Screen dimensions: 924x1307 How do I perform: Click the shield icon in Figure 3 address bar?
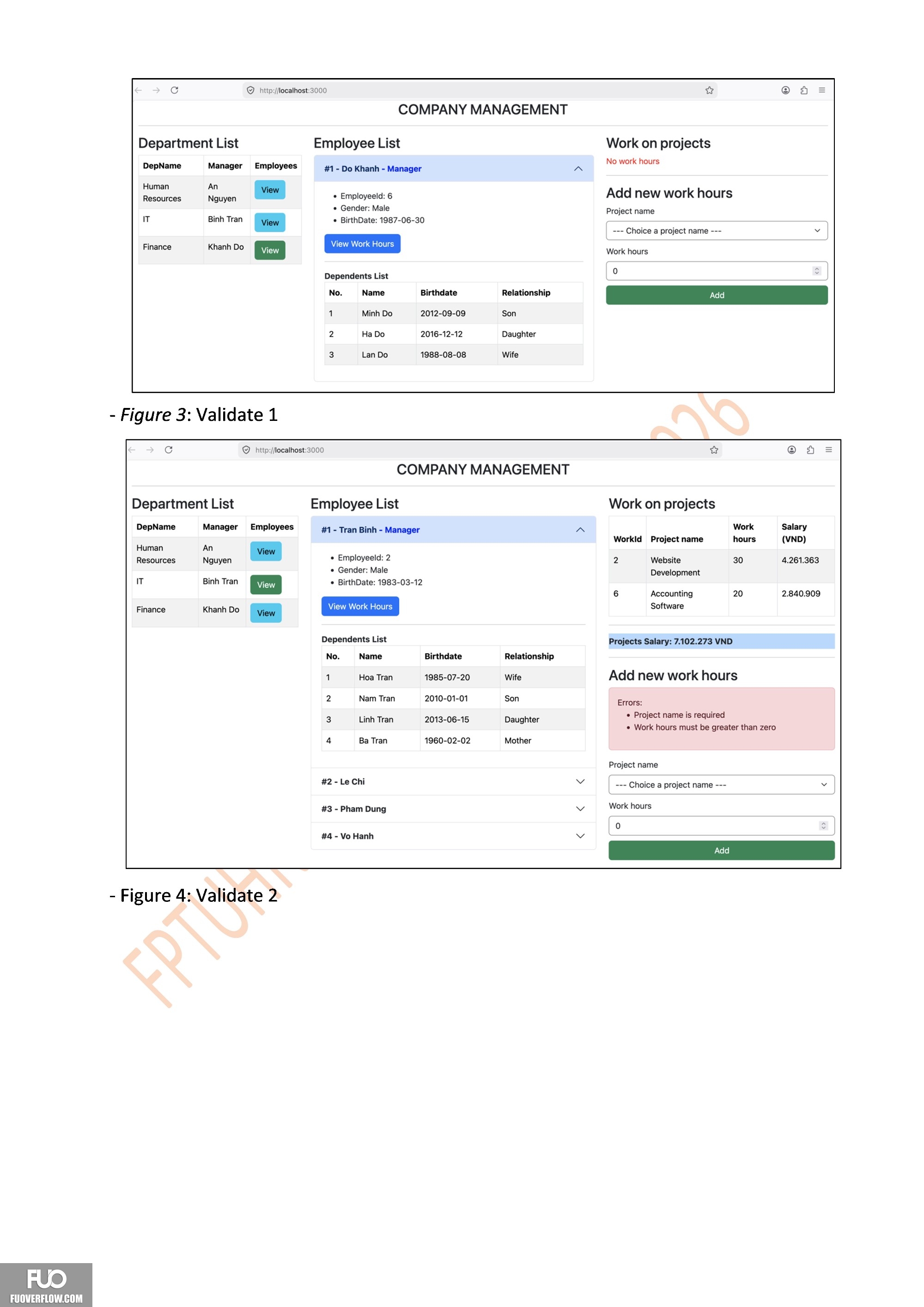[250, 90]
